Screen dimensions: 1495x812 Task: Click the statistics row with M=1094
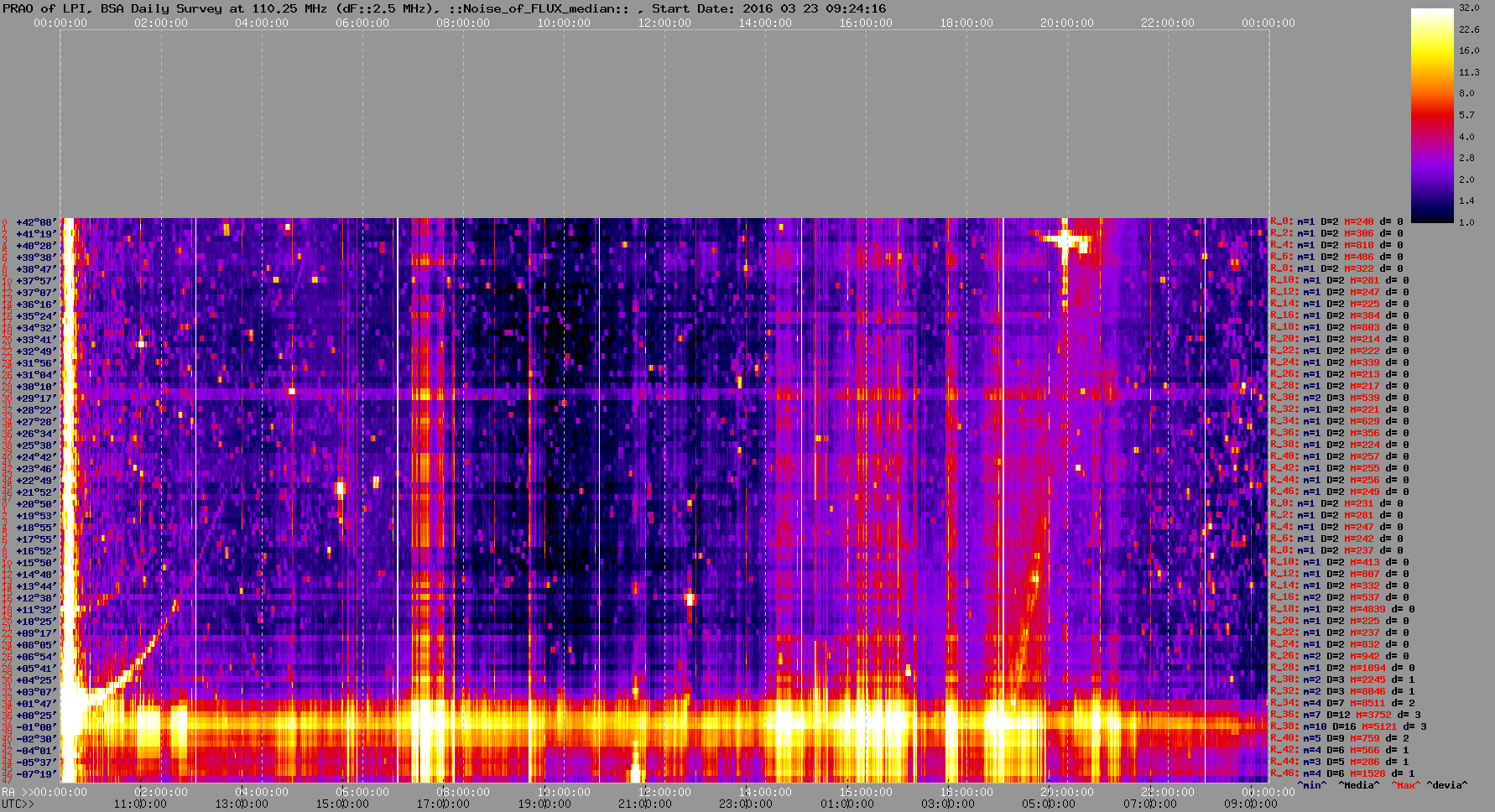1343,669
